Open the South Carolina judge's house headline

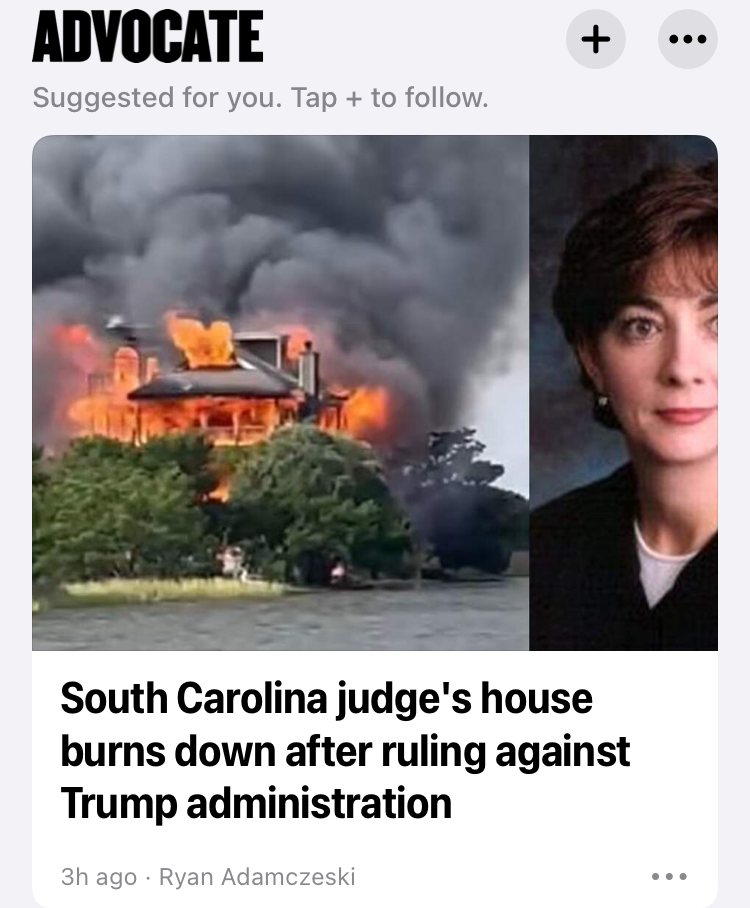coord(345,750)
